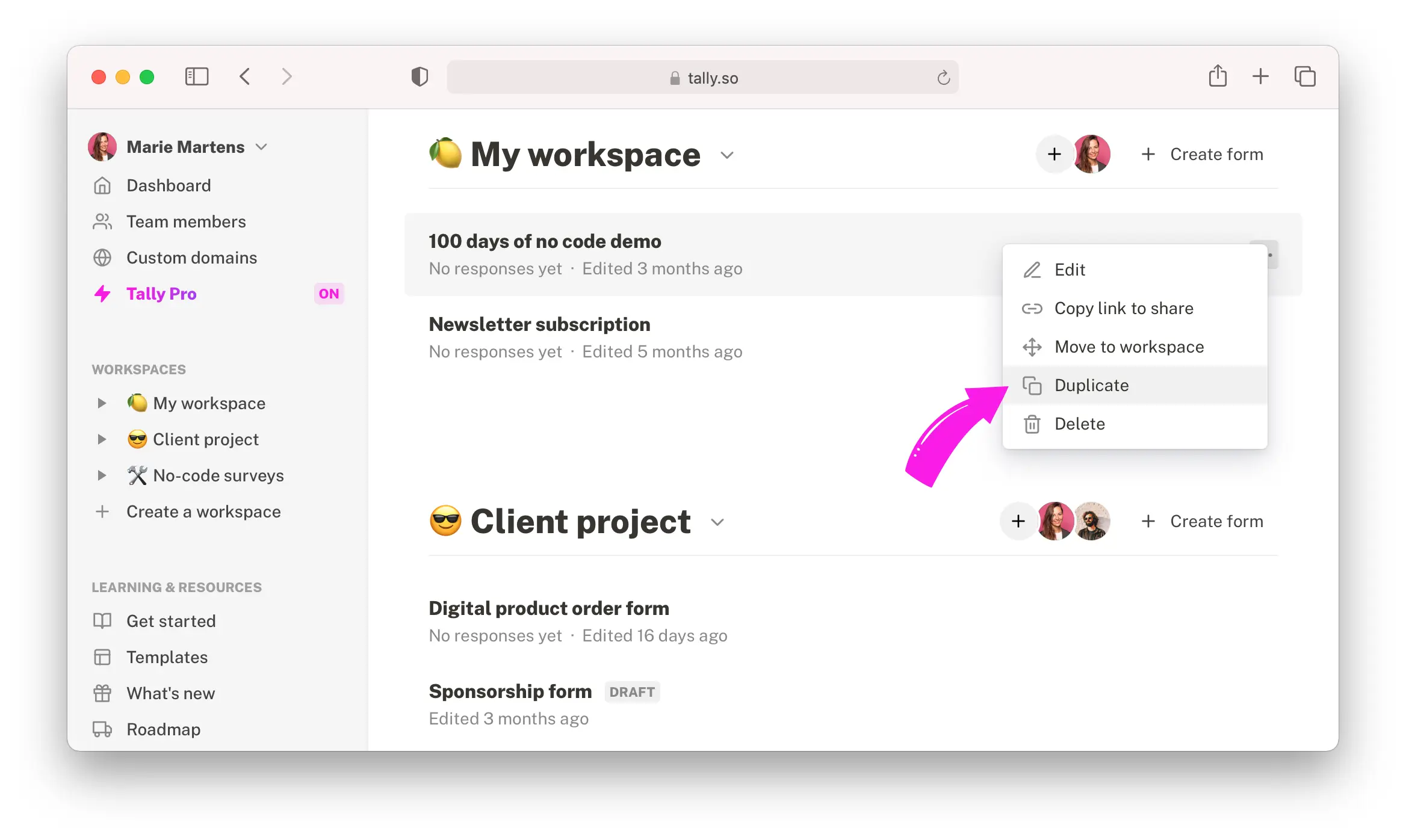Click the Tally Pro lightning icon
The height and width of the screenshot is (840, 1406).
click(102, 294)
